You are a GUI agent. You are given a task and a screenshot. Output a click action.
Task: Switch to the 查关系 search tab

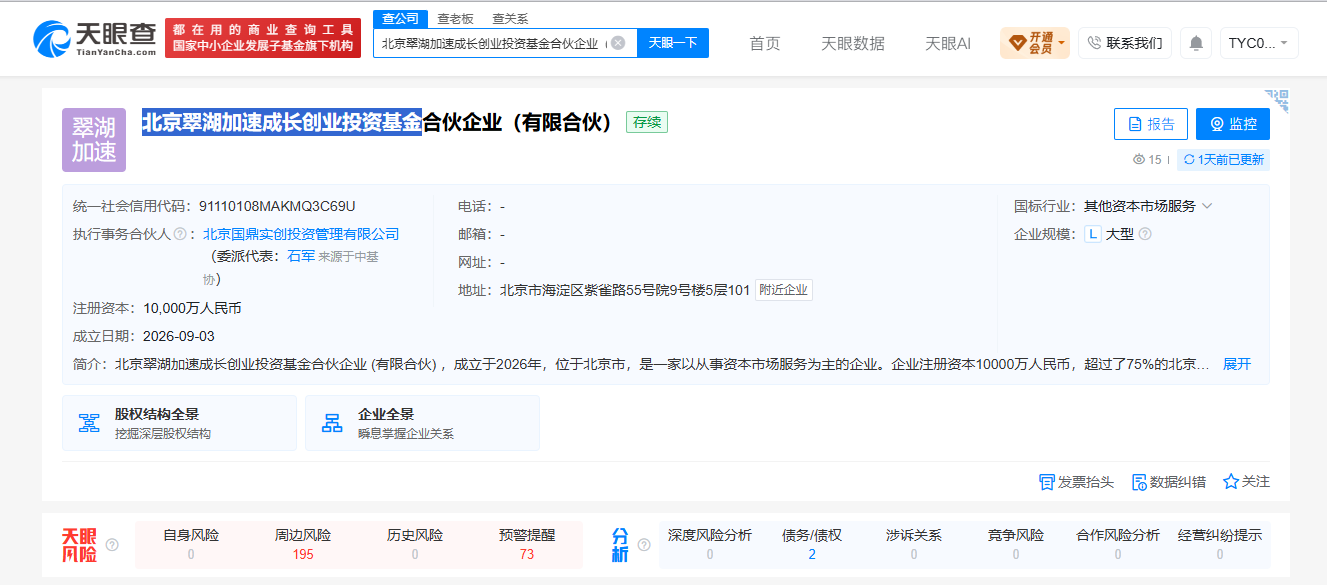[510, 19]
